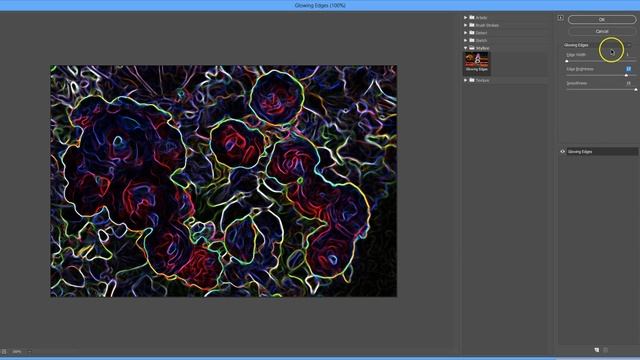The image size is (640, 360).
Task: Click the flower preview image
Action: [223, 181]
